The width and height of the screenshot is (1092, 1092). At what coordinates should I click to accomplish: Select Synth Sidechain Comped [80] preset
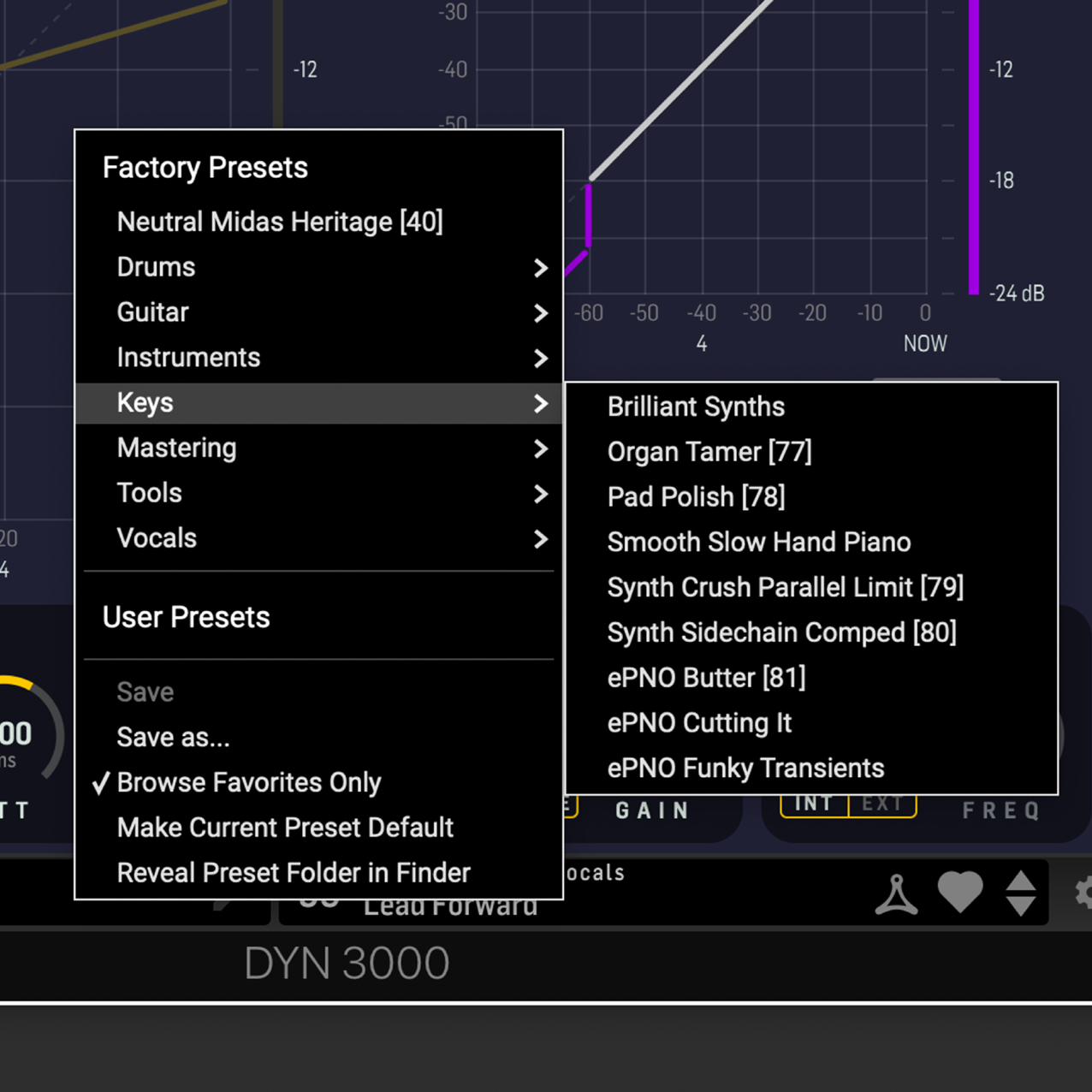point(811,633)
